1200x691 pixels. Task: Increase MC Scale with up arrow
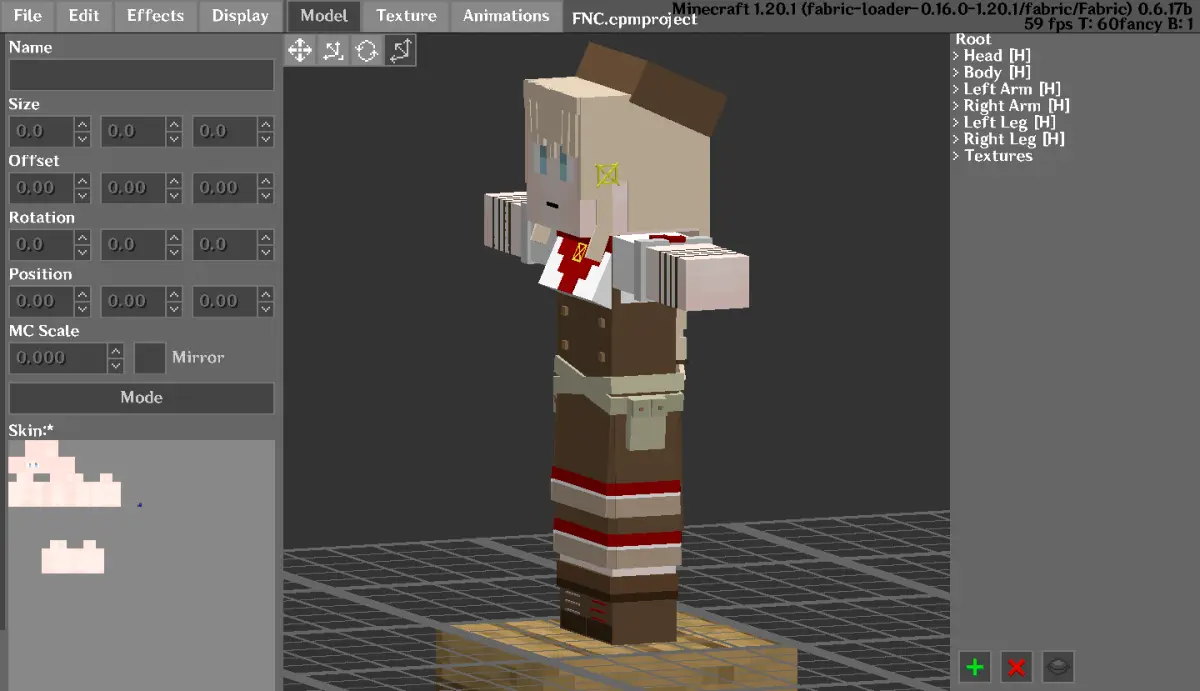click(116, 351)
